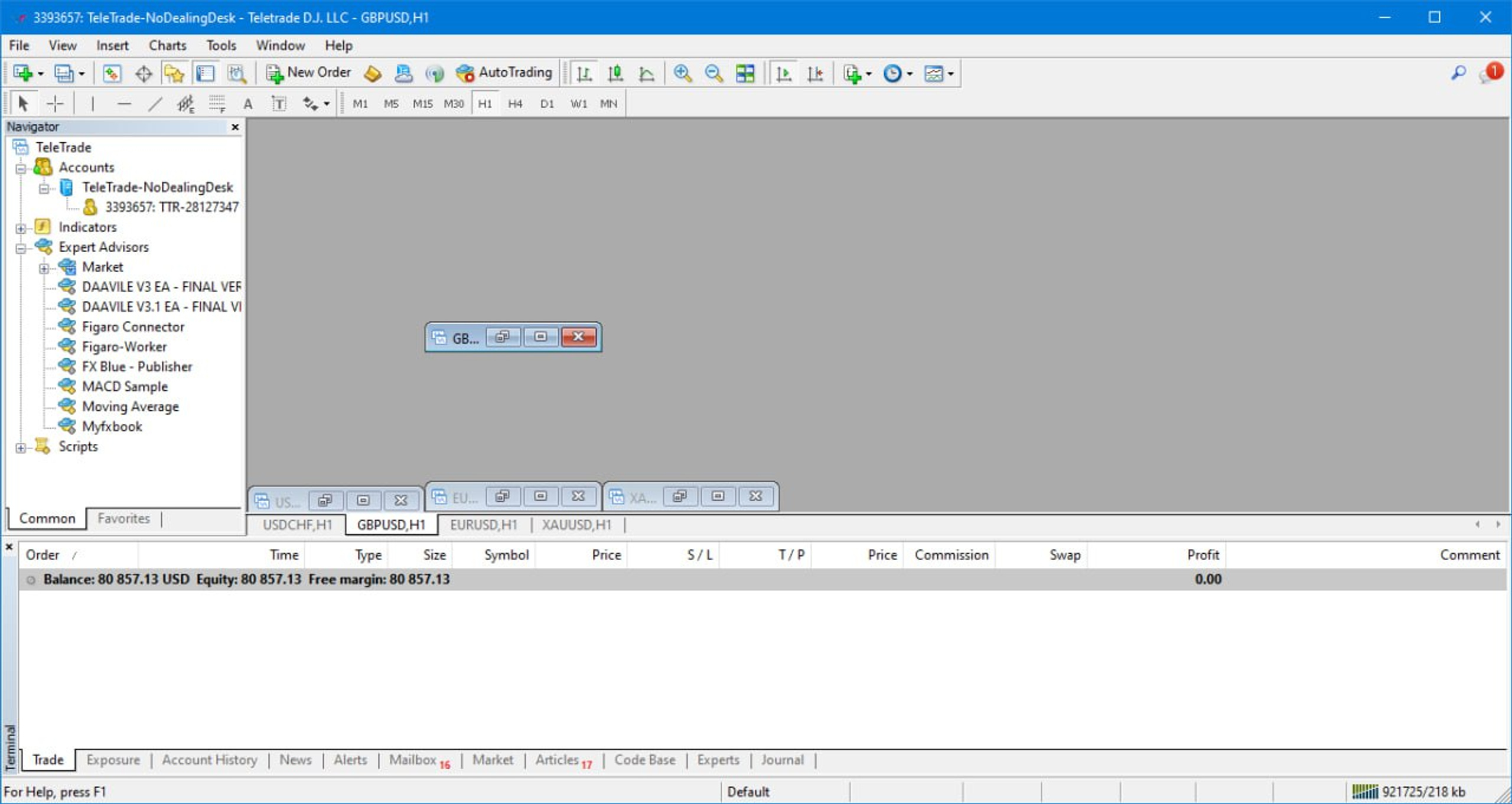Click the Templates toolbar icon

point(934,73)
